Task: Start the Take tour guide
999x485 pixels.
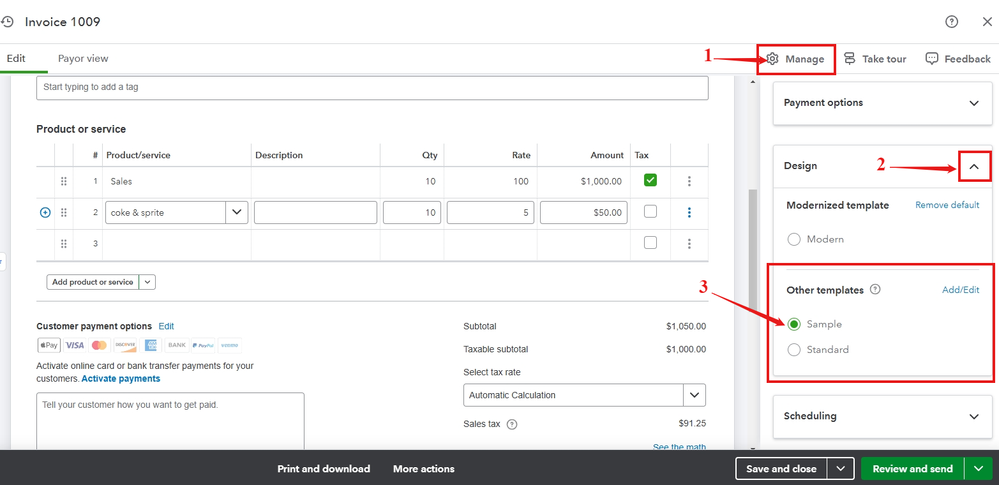Action: [x=875, y=59]
